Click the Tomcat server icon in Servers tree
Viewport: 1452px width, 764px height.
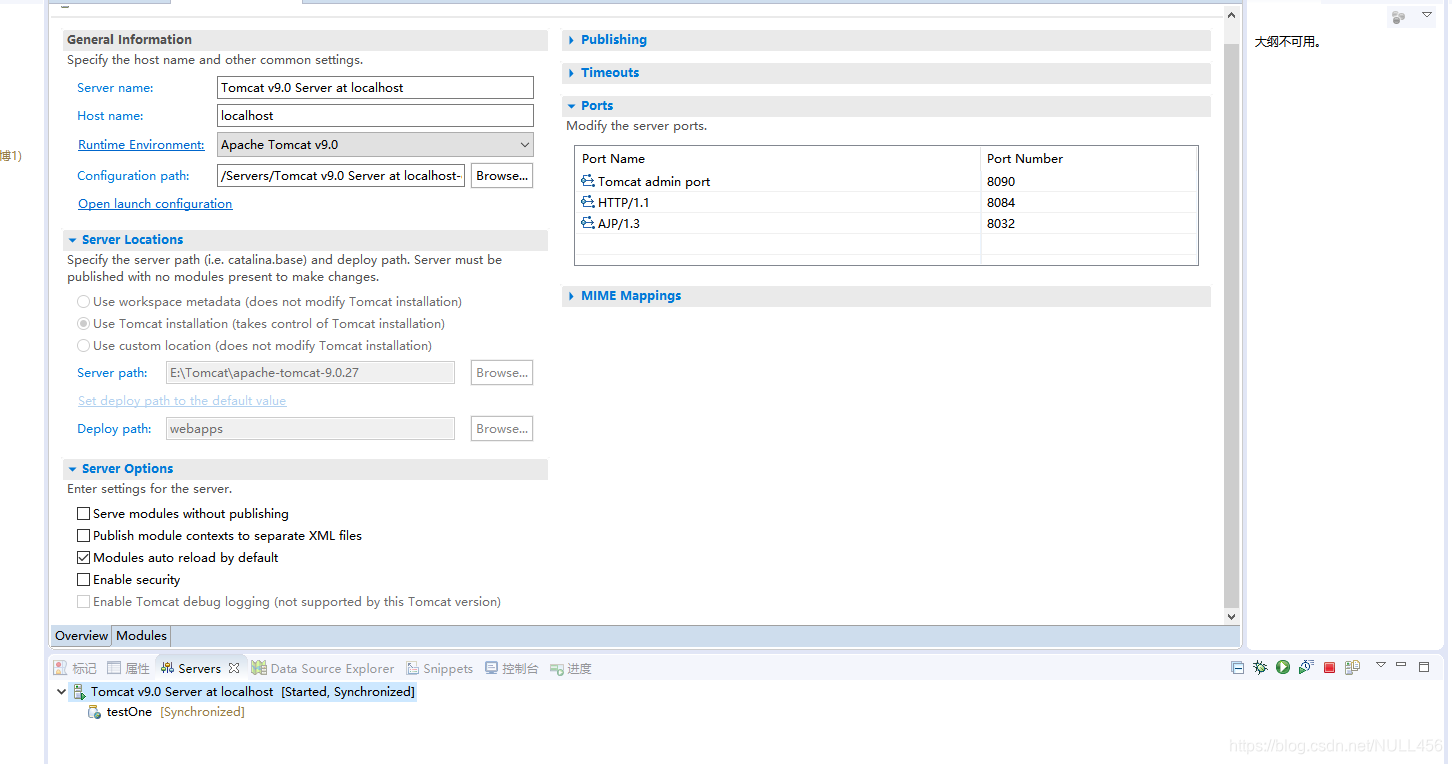[79, 692]
